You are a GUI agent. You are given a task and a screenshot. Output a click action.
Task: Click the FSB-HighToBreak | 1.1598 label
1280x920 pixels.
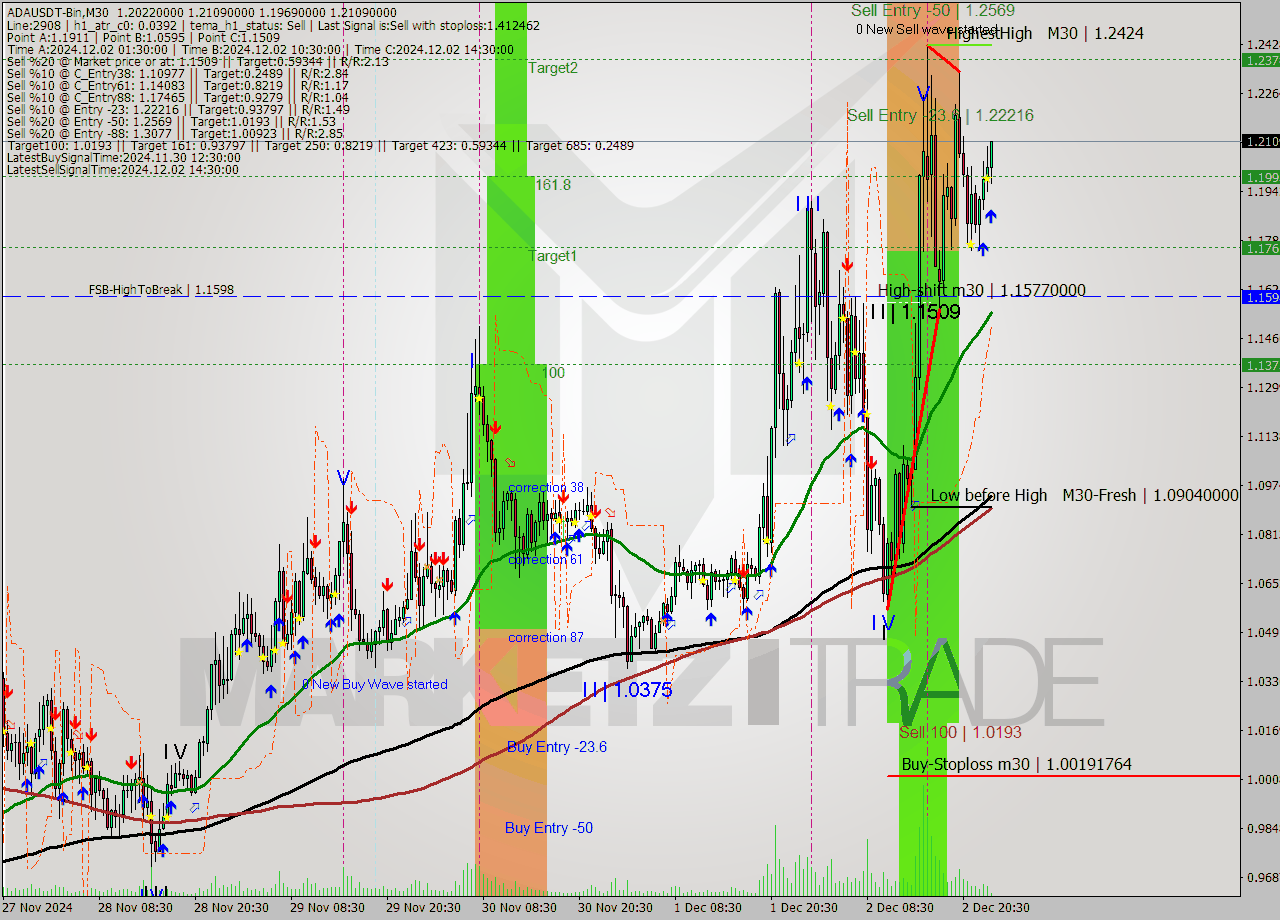point(161,290)
